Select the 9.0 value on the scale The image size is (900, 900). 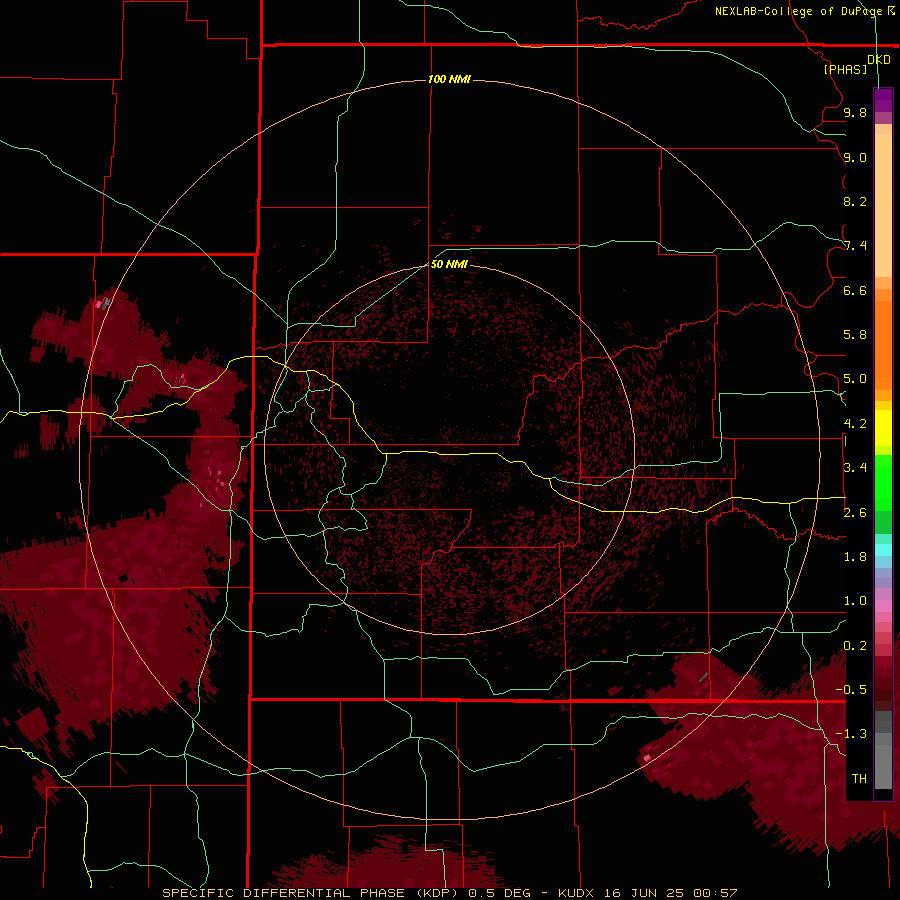[855, 157]
